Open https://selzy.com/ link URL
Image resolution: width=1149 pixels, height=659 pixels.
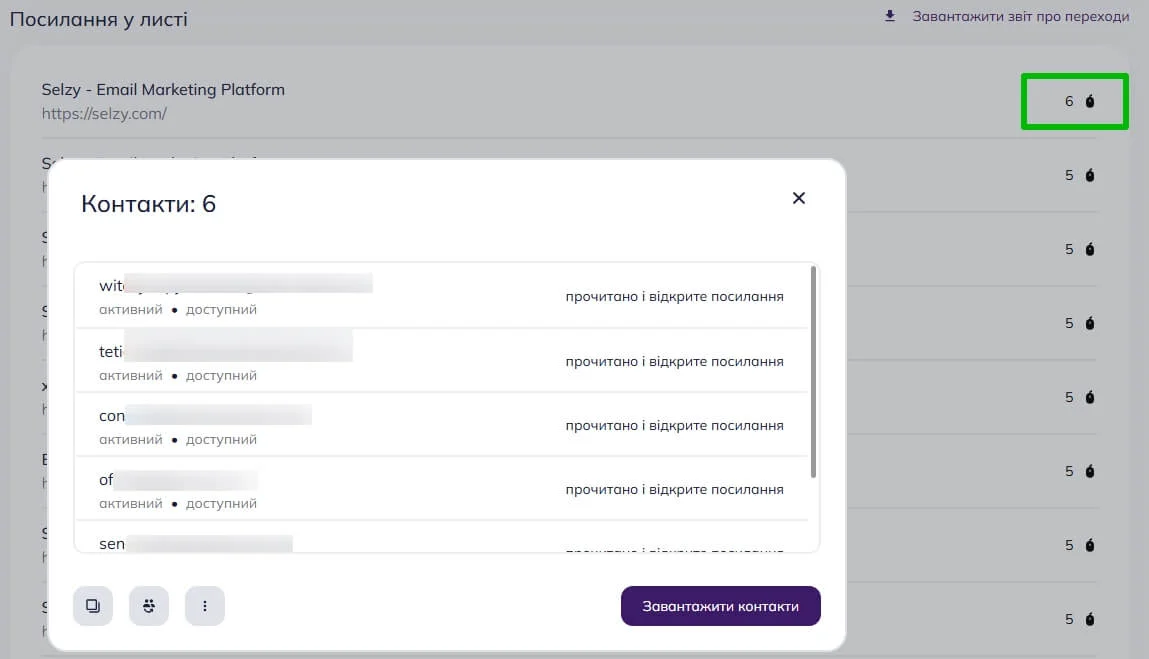point(104,114)
